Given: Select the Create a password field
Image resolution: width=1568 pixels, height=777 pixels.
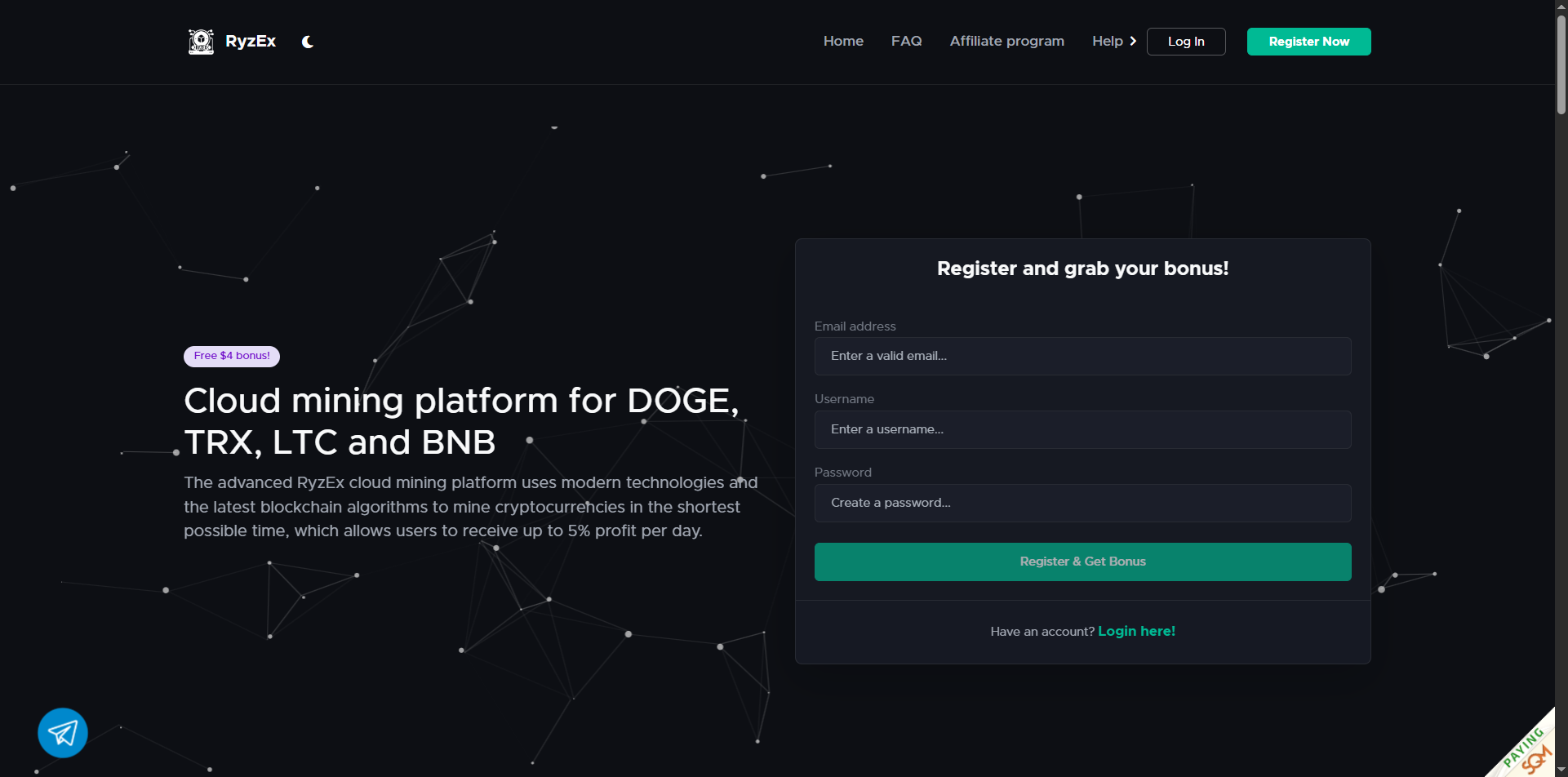Looking at the screenshot, I should (x=1082, y=503).
